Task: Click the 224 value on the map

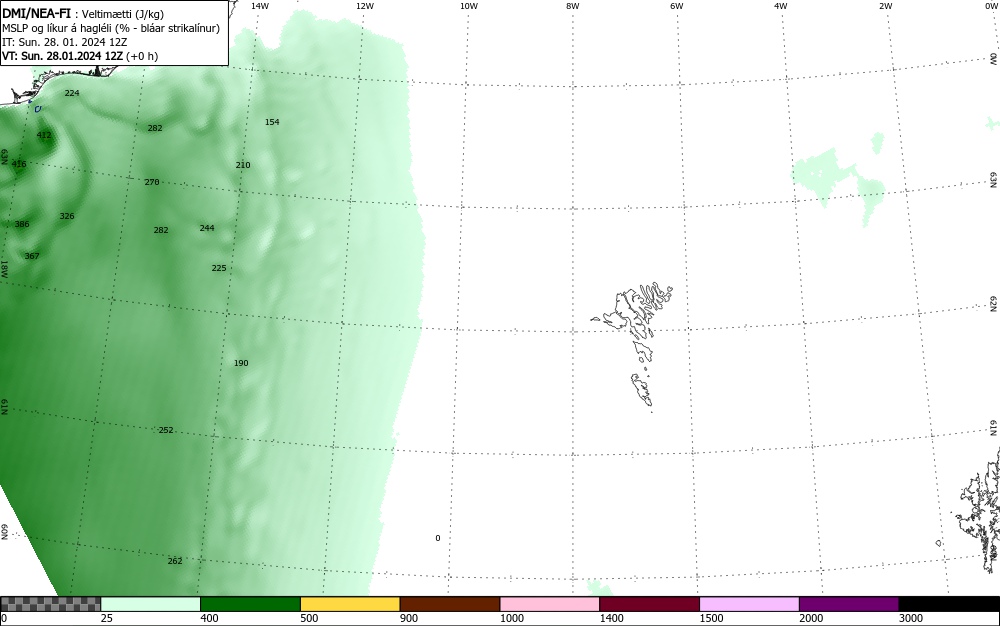Action: [x=72, y=93]
